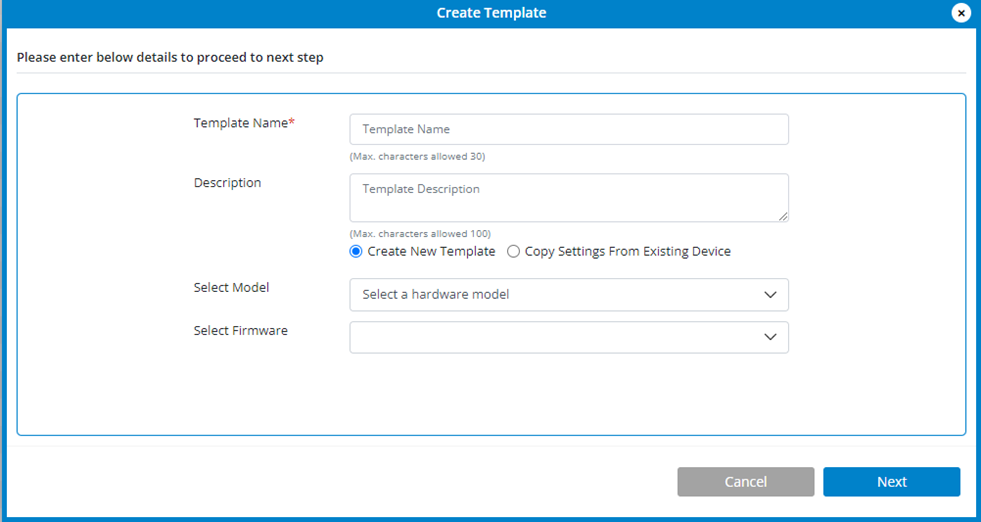Click the 'Please enter below details' instruction text
981x522 pixels.
(x=170, y=58)
